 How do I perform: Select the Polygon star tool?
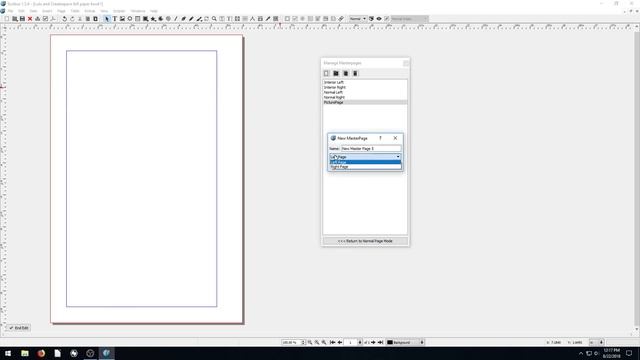[153, 19]
